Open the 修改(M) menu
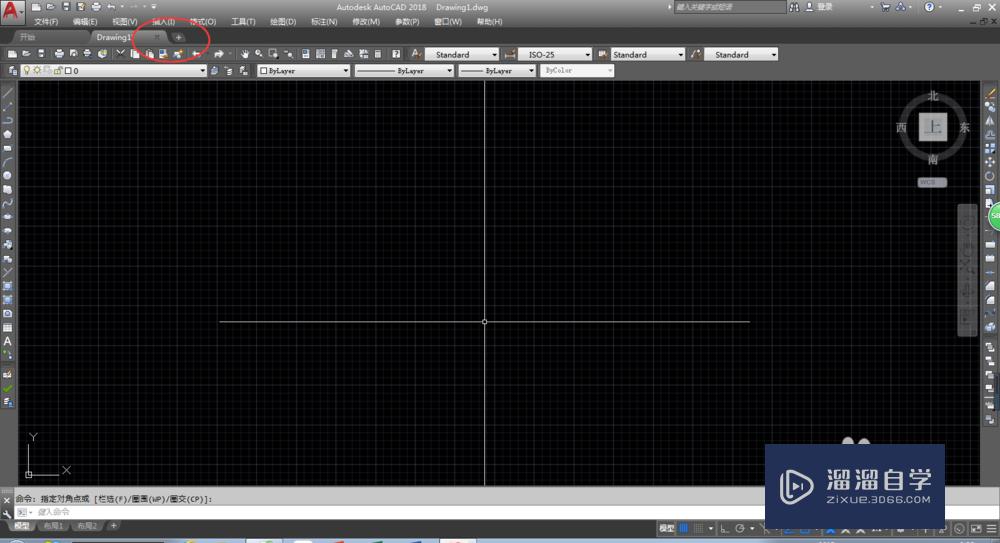The image size is (1000, 543). (366, 22)
